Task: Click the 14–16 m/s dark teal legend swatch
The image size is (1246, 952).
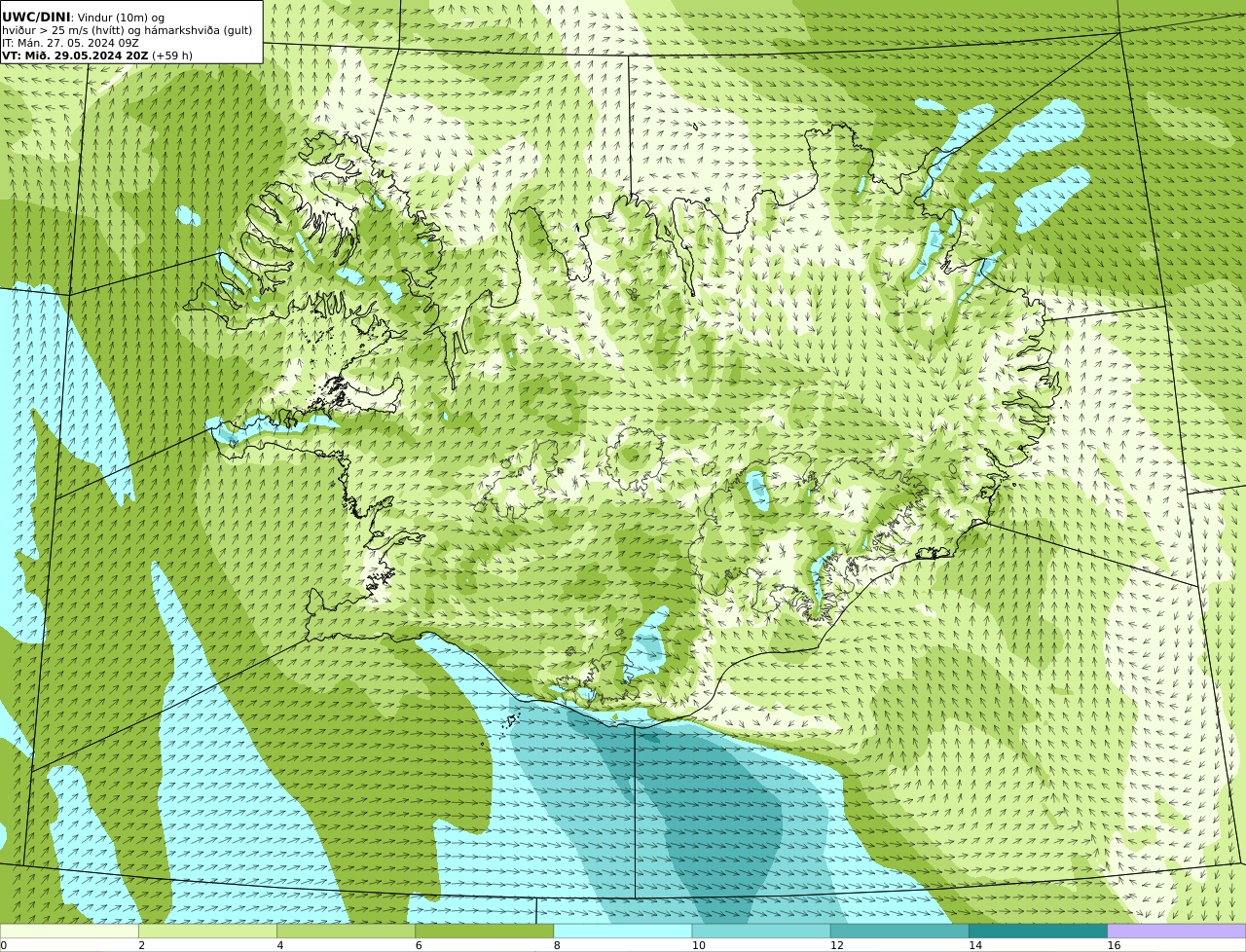Action: pos(1038,932)
